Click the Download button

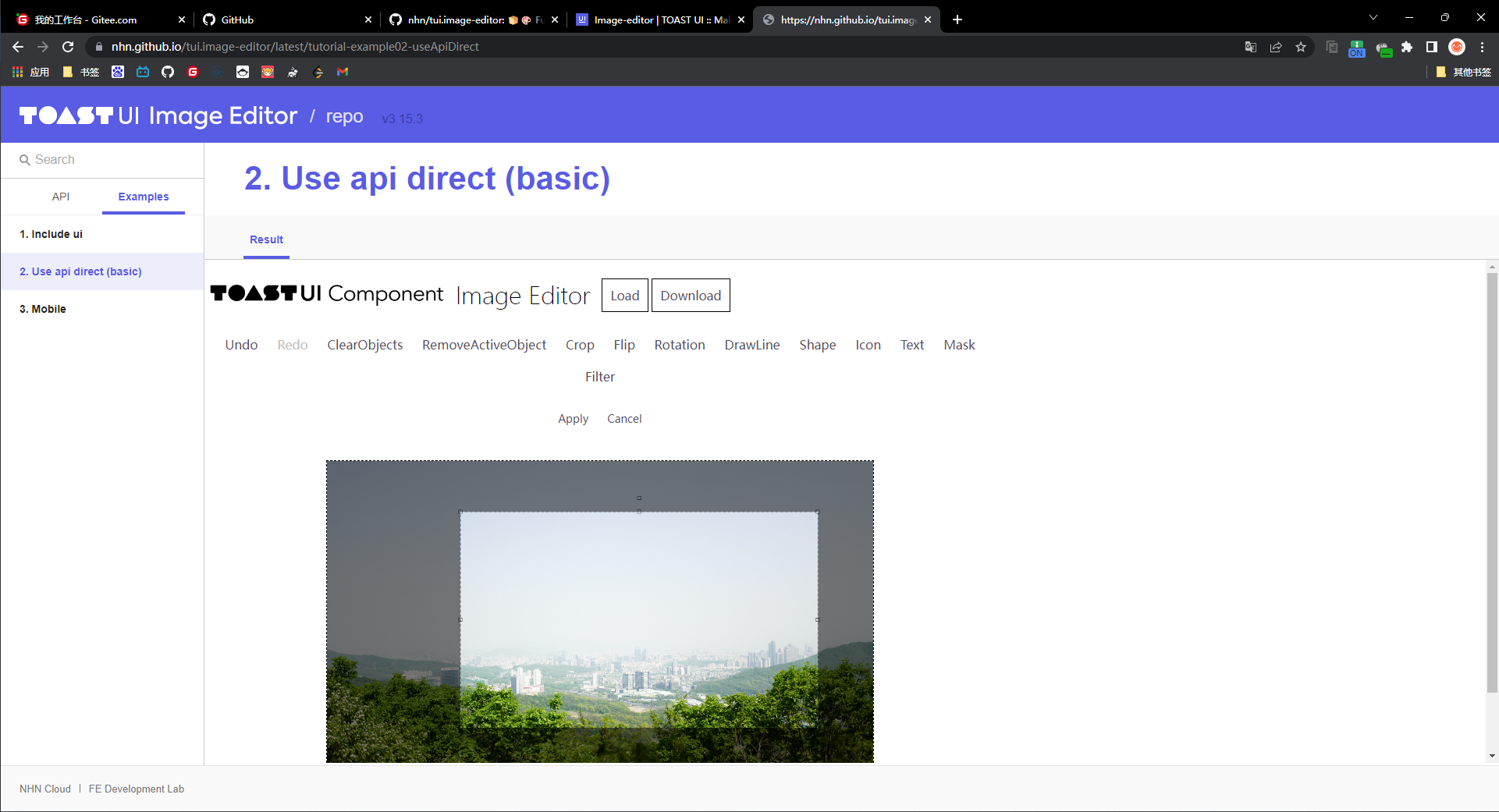(691, 296)
